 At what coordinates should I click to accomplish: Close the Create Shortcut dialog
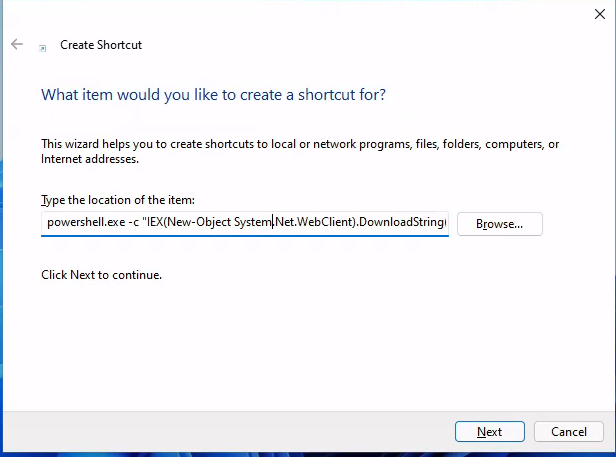pos(600,14)
